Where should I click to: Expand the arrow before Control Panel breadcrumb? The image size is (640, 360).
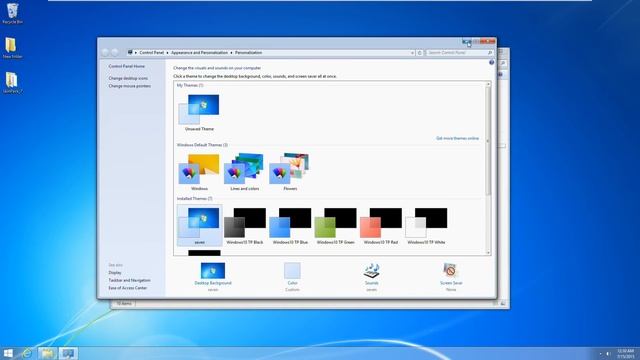click(x=136, y=53)
